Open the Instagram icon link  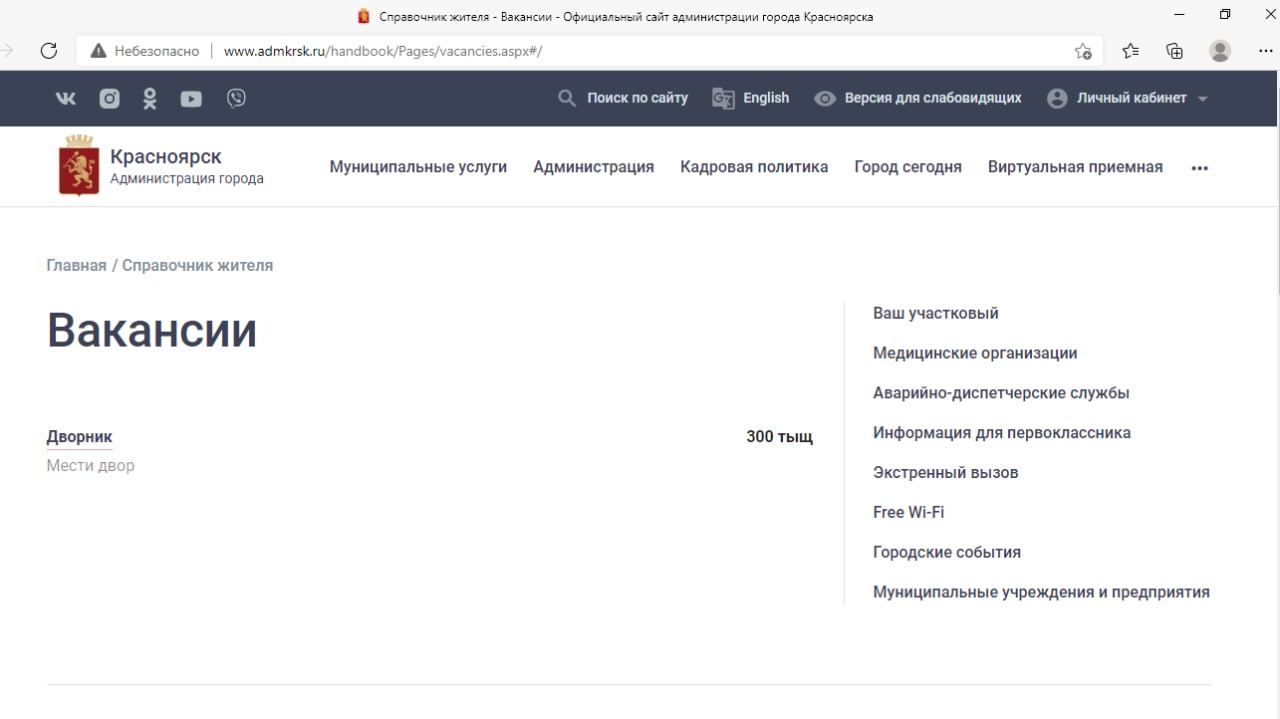click(x=109, y=98)
